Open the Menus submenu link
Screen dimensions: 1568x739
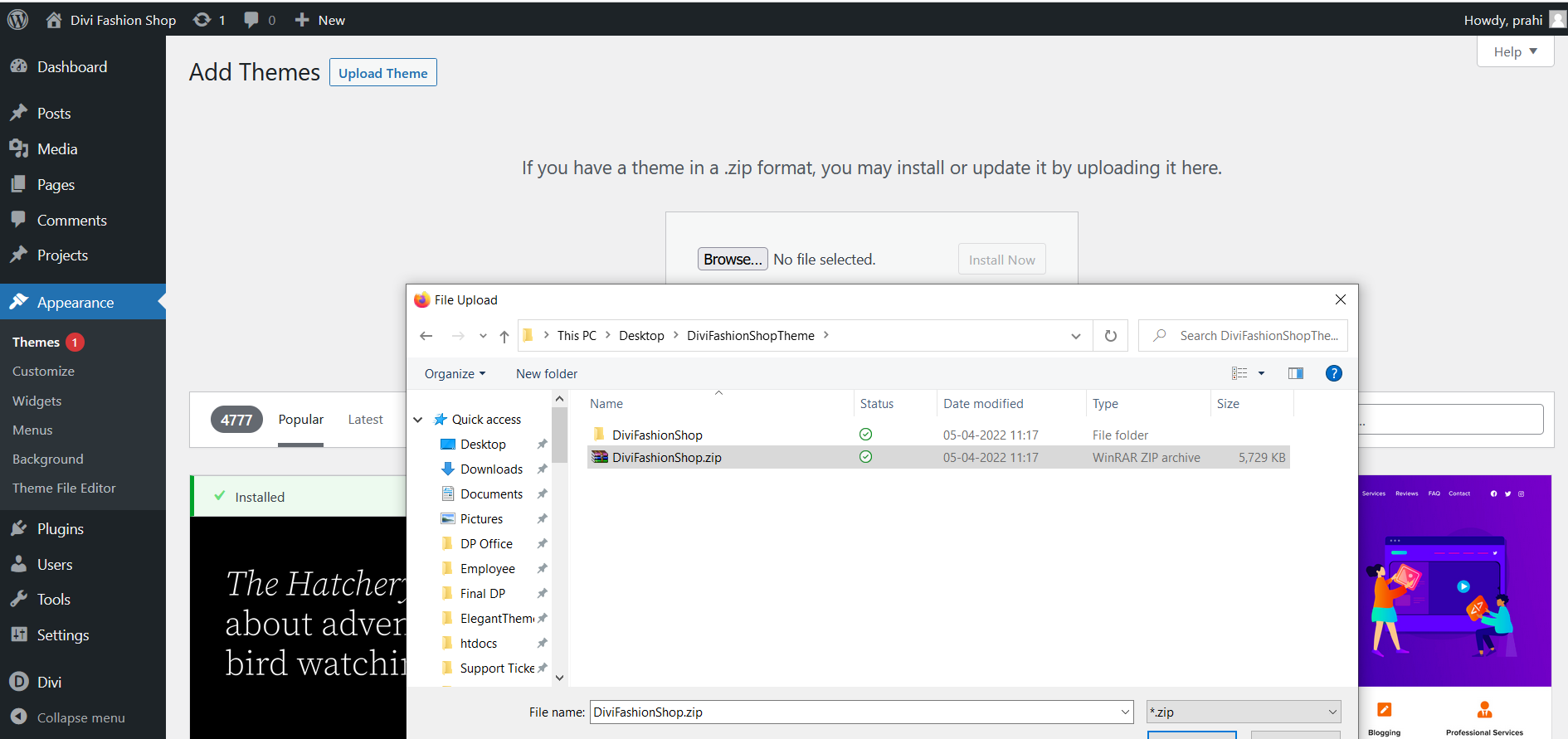(x=32, y=430)
